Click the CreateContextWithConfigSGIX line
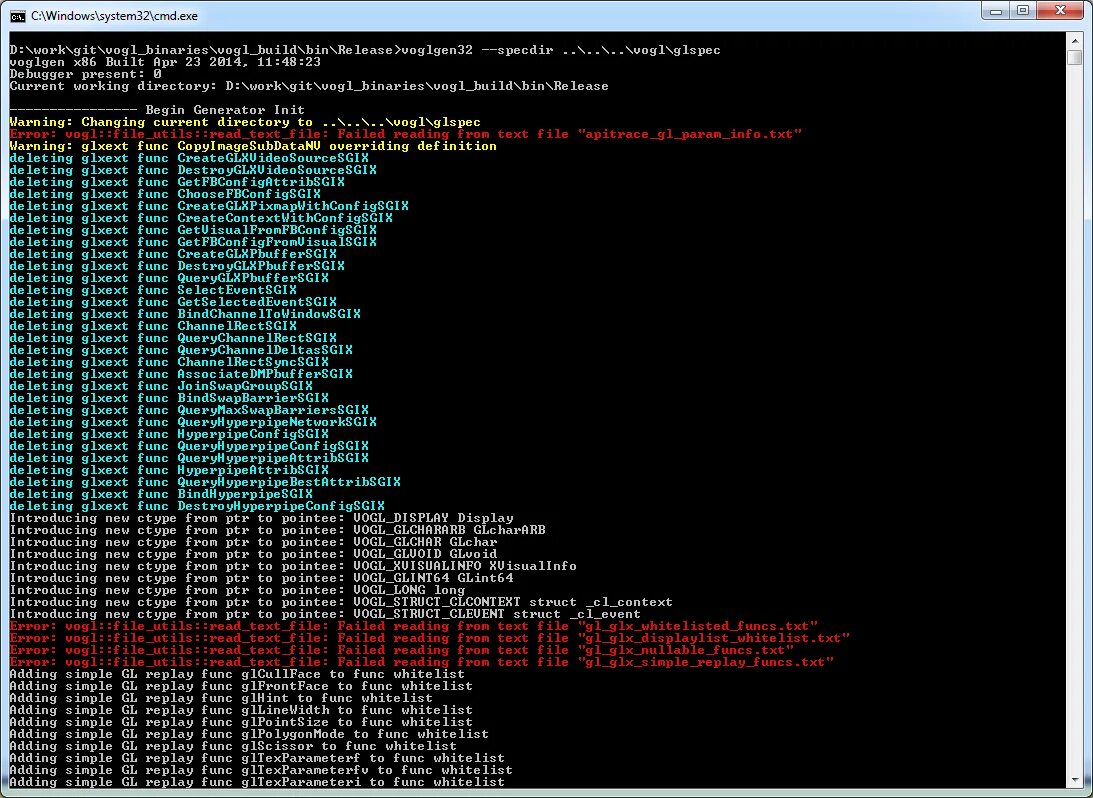The height and width of the screenshot is (798, 1093). click(x=201, y=218)
